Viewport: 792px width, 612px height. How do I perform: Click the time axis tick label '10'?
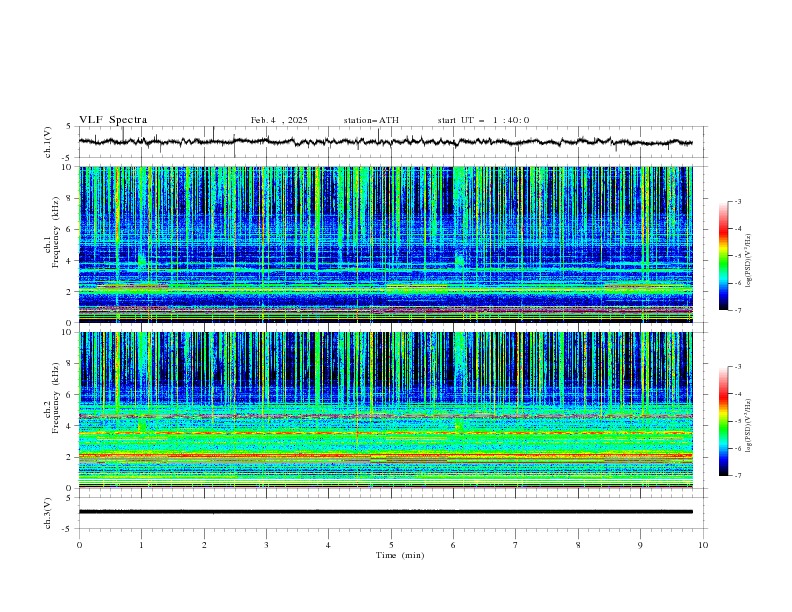pyautogui.click(x=703, y=545)
